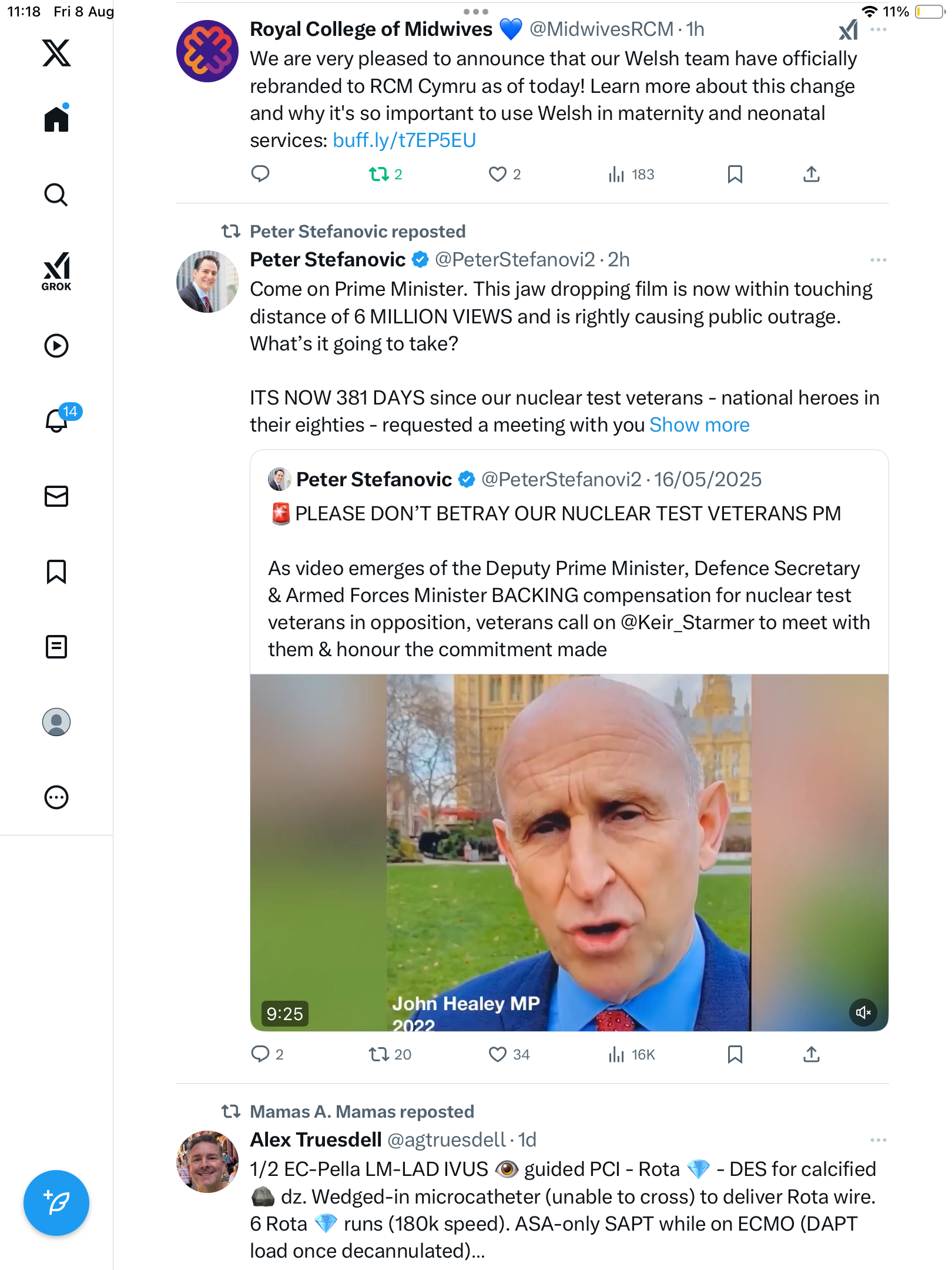Undo repost on Royal College of Midwives post
952x1270 pixels.
(x=379, y=174)
